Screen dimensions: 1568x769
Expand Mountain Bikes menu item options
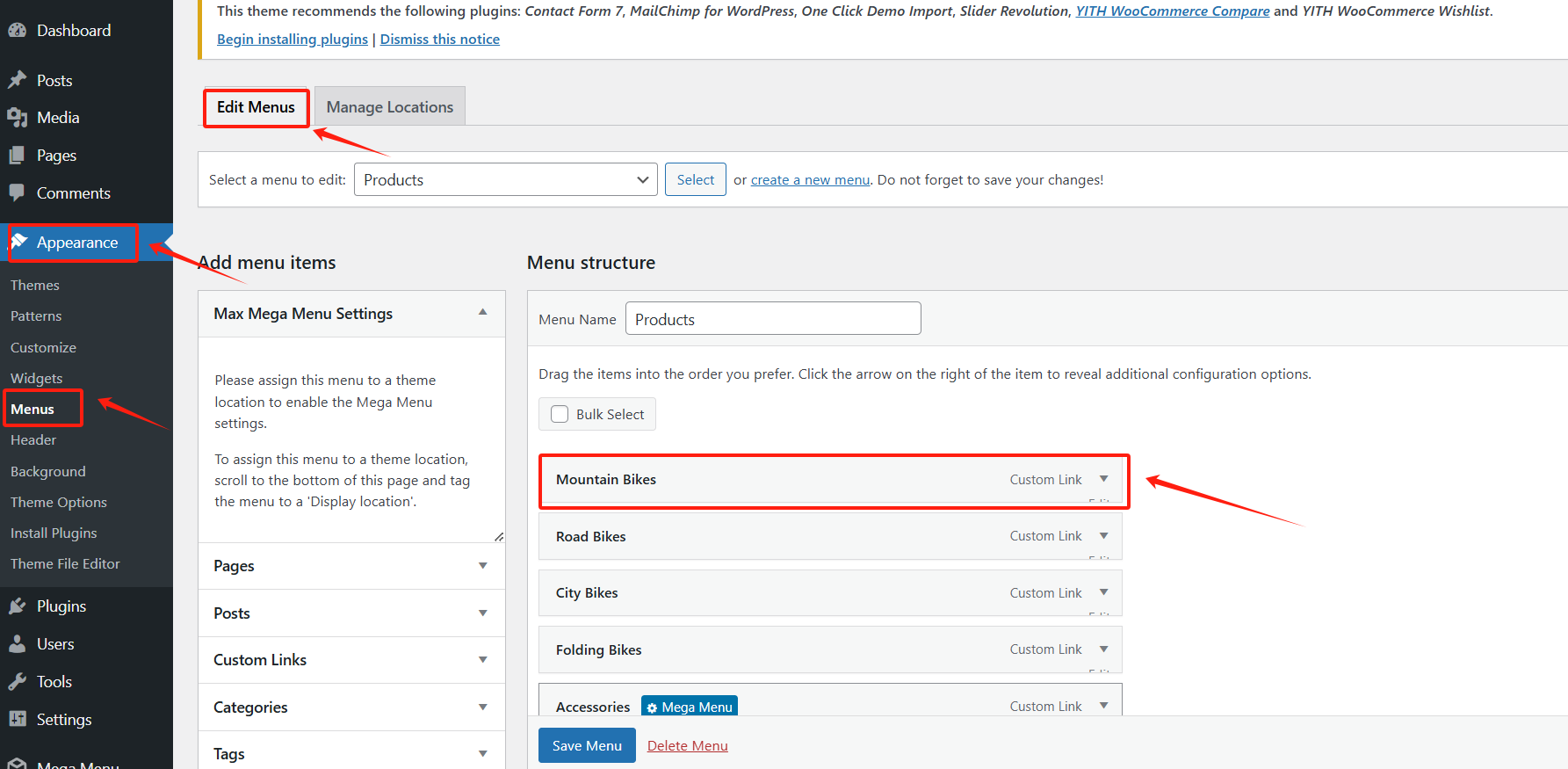pos(1104,479)
